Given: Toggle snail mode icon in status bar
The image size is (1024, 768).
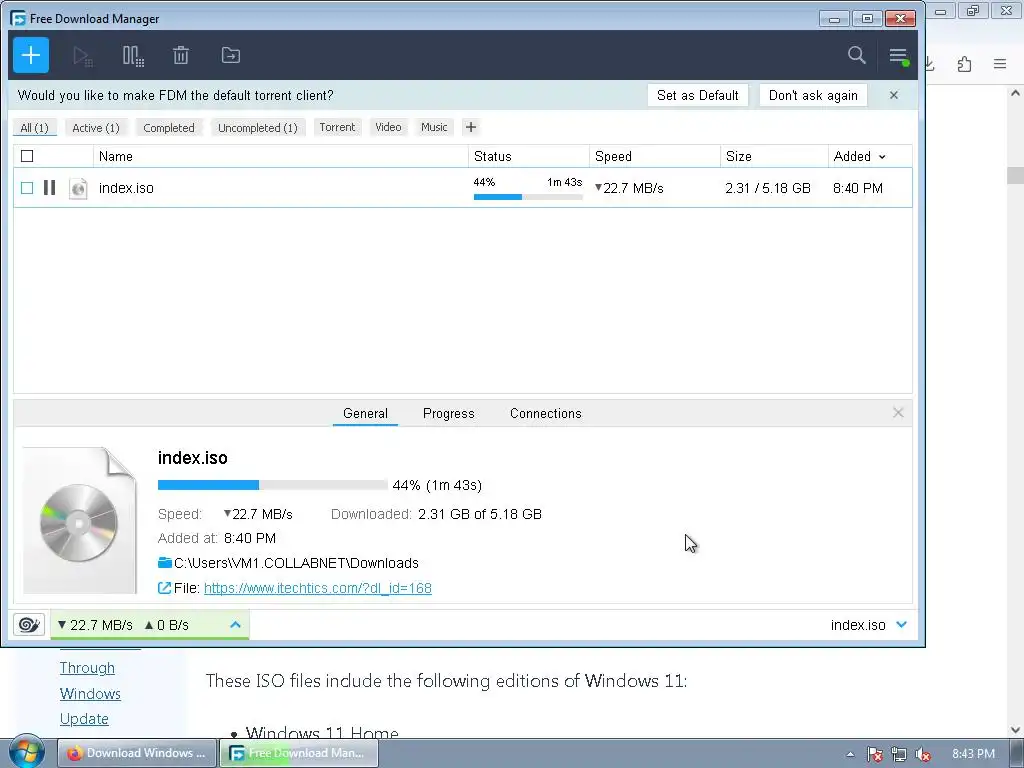Looking at the screenshot, I should [29, 625].
